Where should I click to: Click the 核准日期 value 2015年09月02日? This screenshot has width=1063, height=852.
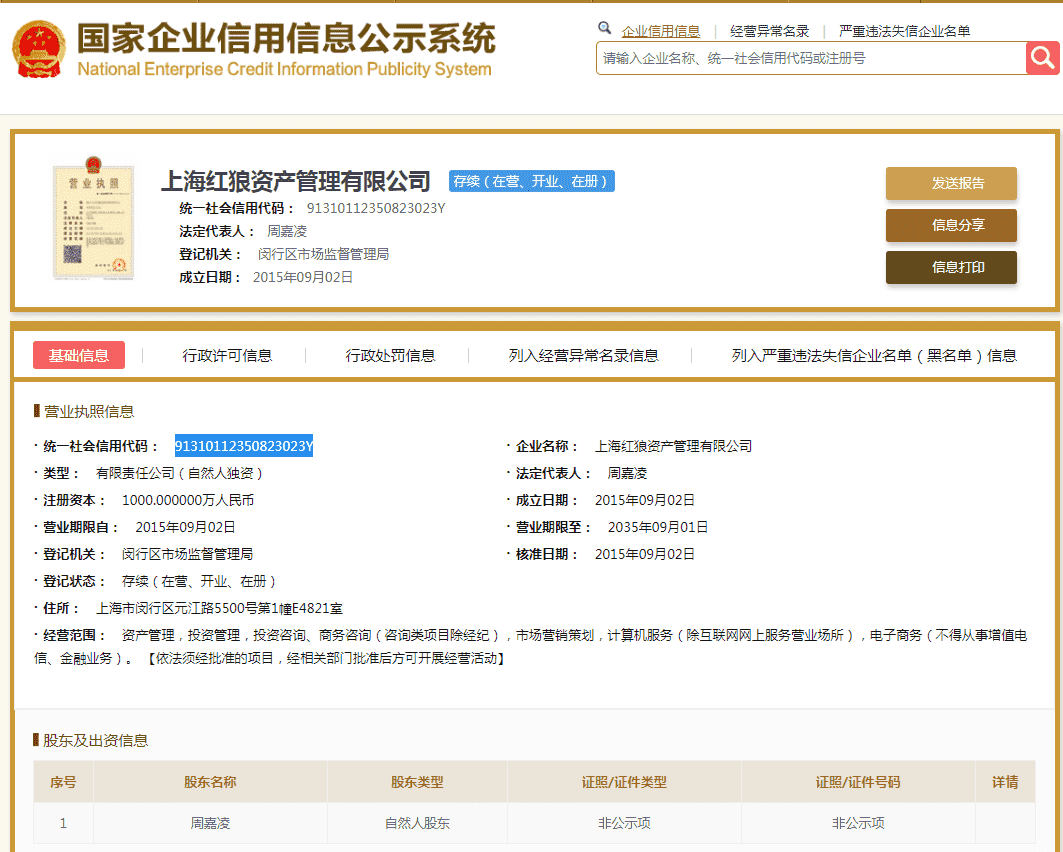[x=645, y=554]
